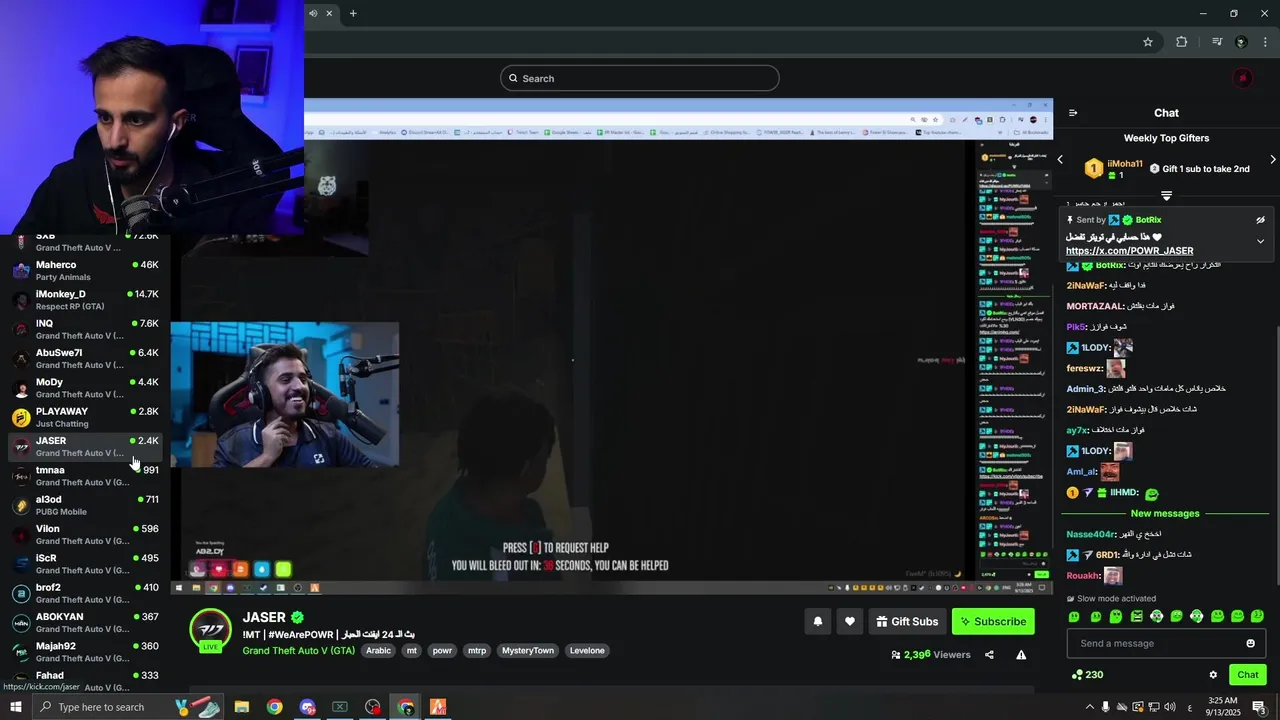
Task: Insert the first green Kick emote
Action: [1074, 617]
